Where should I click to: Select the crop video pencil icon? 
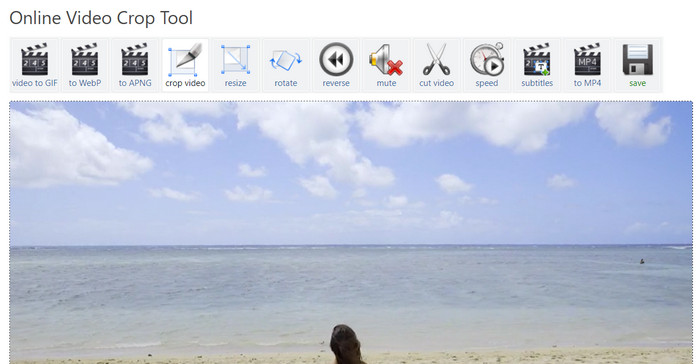pyautogui.click(x=185, y=59)
